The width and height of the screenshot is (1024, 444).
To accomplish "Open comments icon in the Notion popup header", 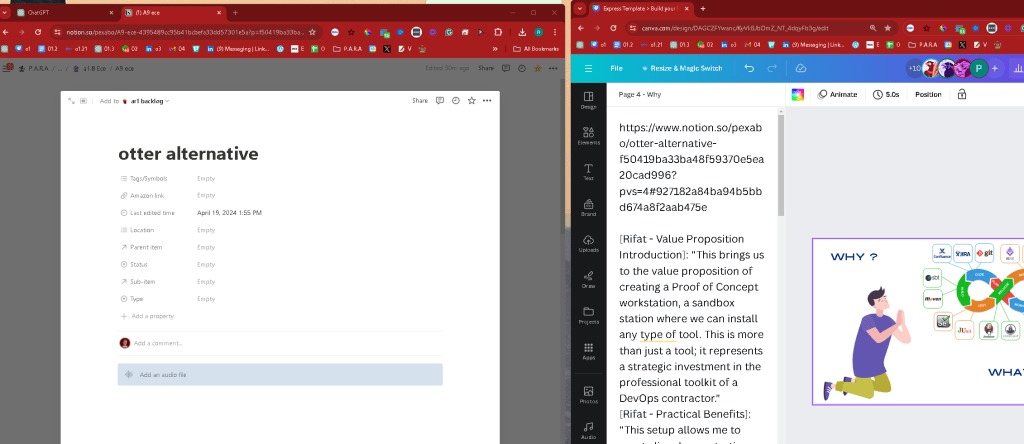I will point(440,101).
